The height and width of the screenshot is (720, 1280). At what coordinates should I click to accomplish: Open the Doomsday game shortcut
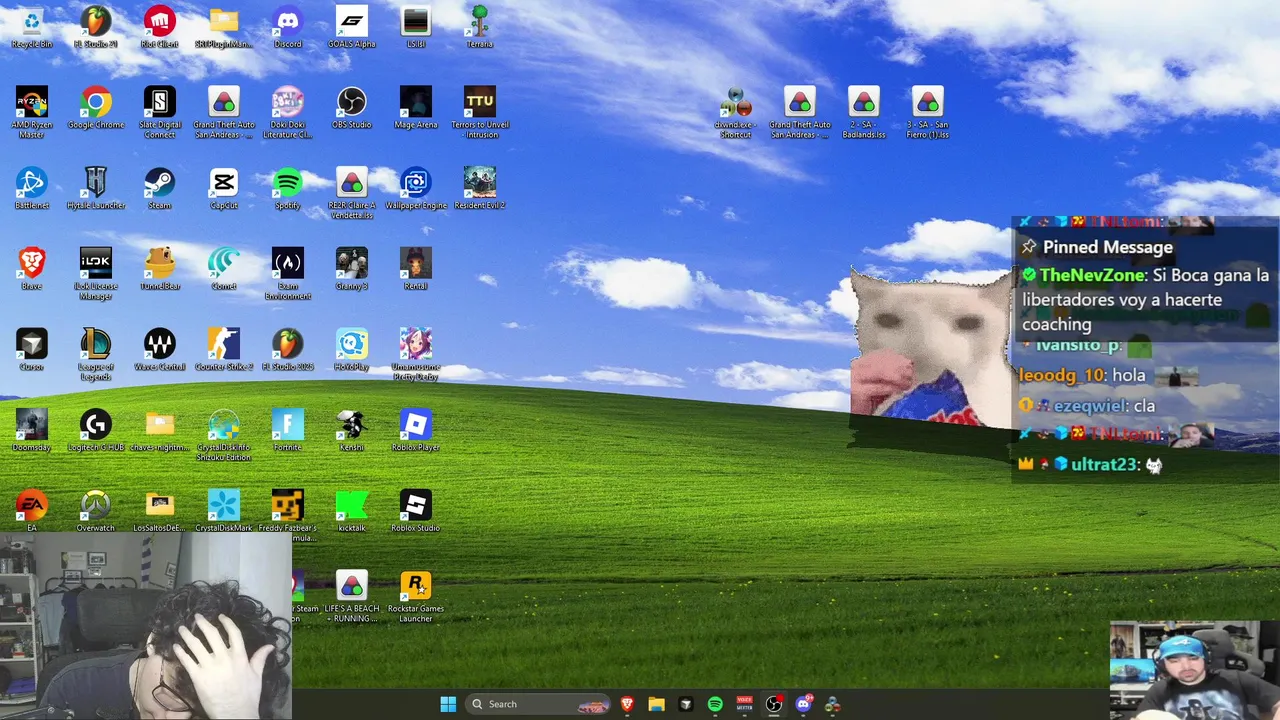click(x=32, y=431)
